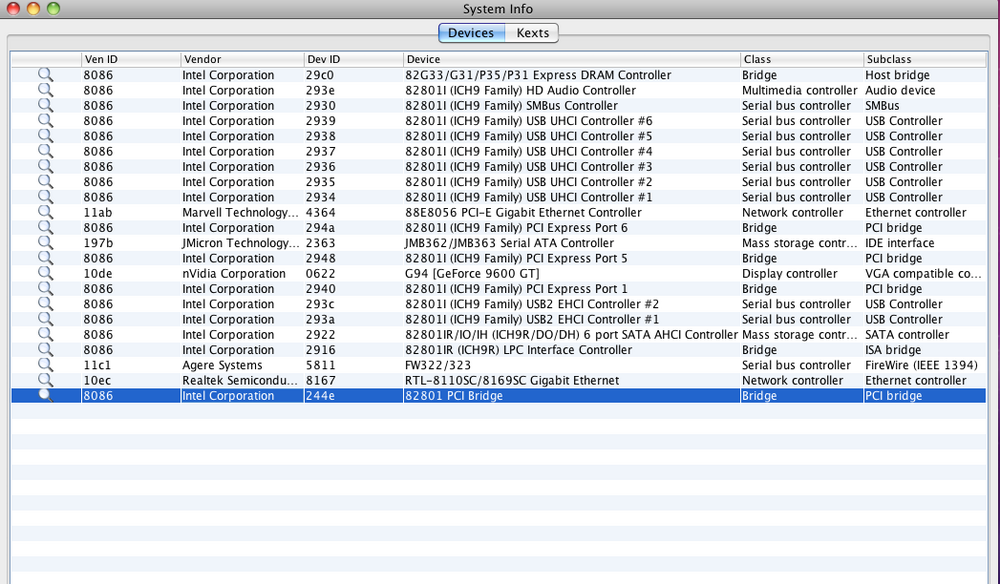Click magnifier icon for Realtek Gigabit Ethernet row
Screen dimensions: 1000x584
[45, 380]
